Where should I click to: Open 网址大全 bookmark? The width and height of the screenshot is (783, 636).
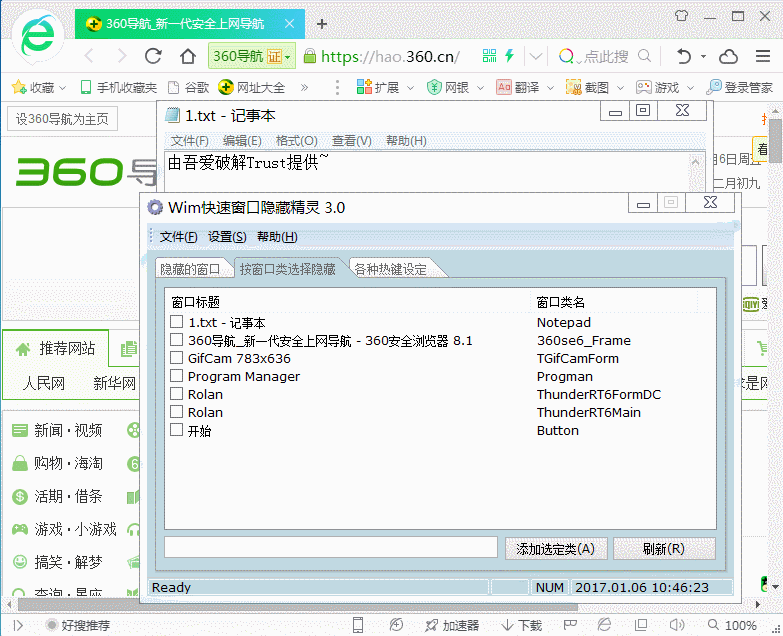251,87
